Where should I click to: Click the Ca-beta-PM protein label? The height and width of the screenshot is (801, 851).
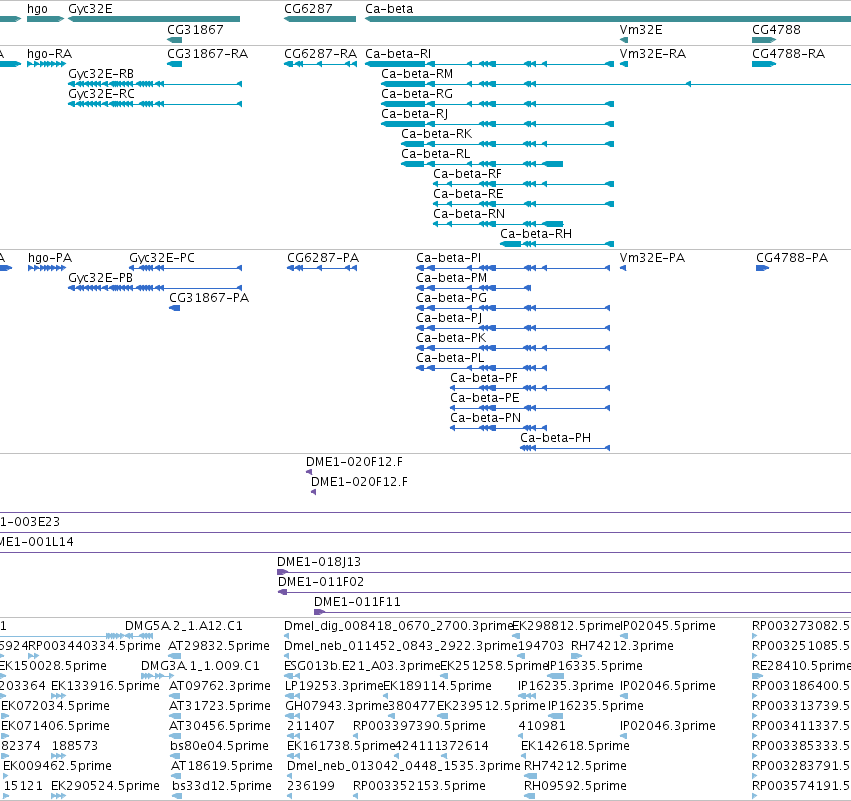click(452, 278)
